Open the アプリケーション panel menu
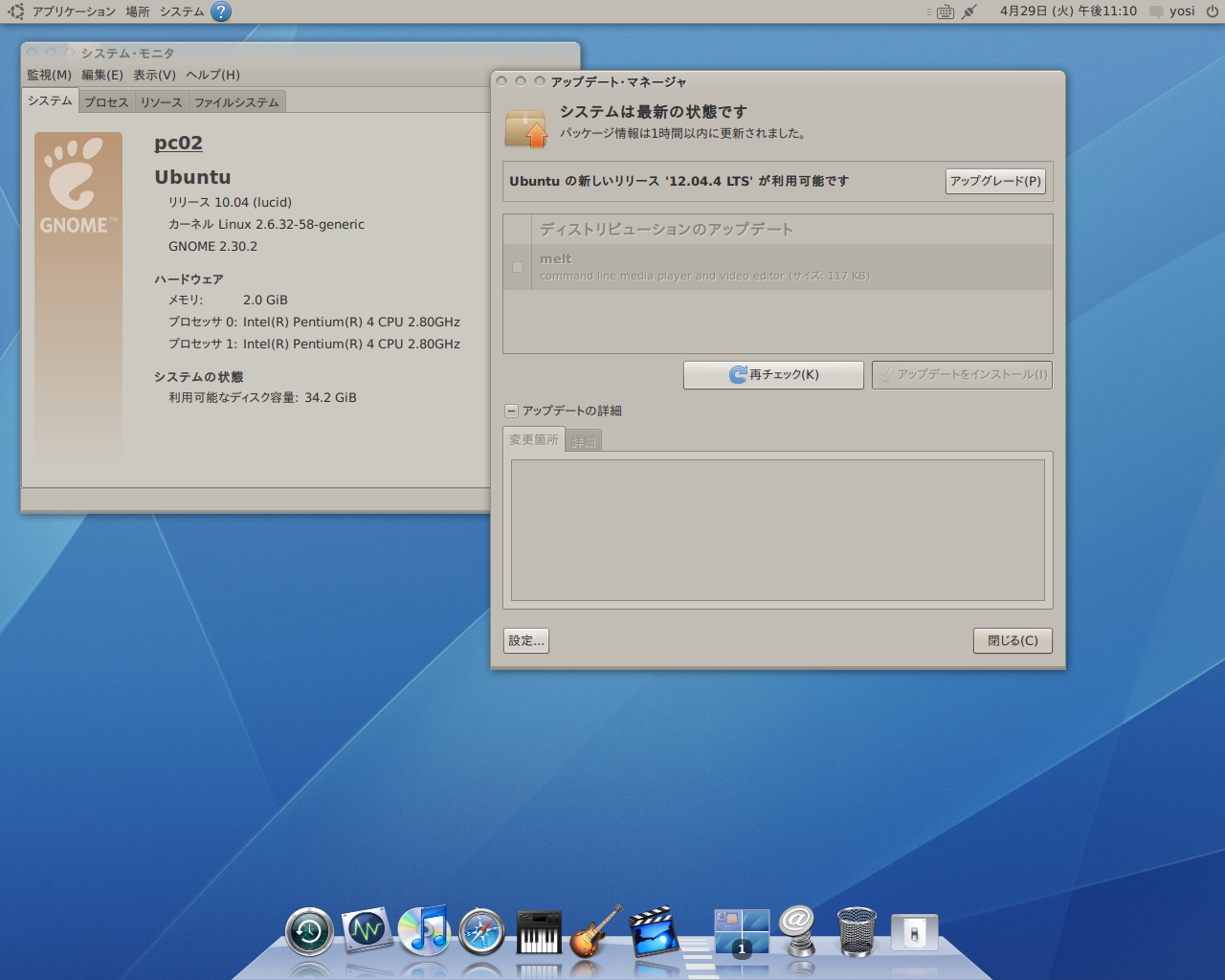The height and width of the screenshot is (980, 1225). 74,11
